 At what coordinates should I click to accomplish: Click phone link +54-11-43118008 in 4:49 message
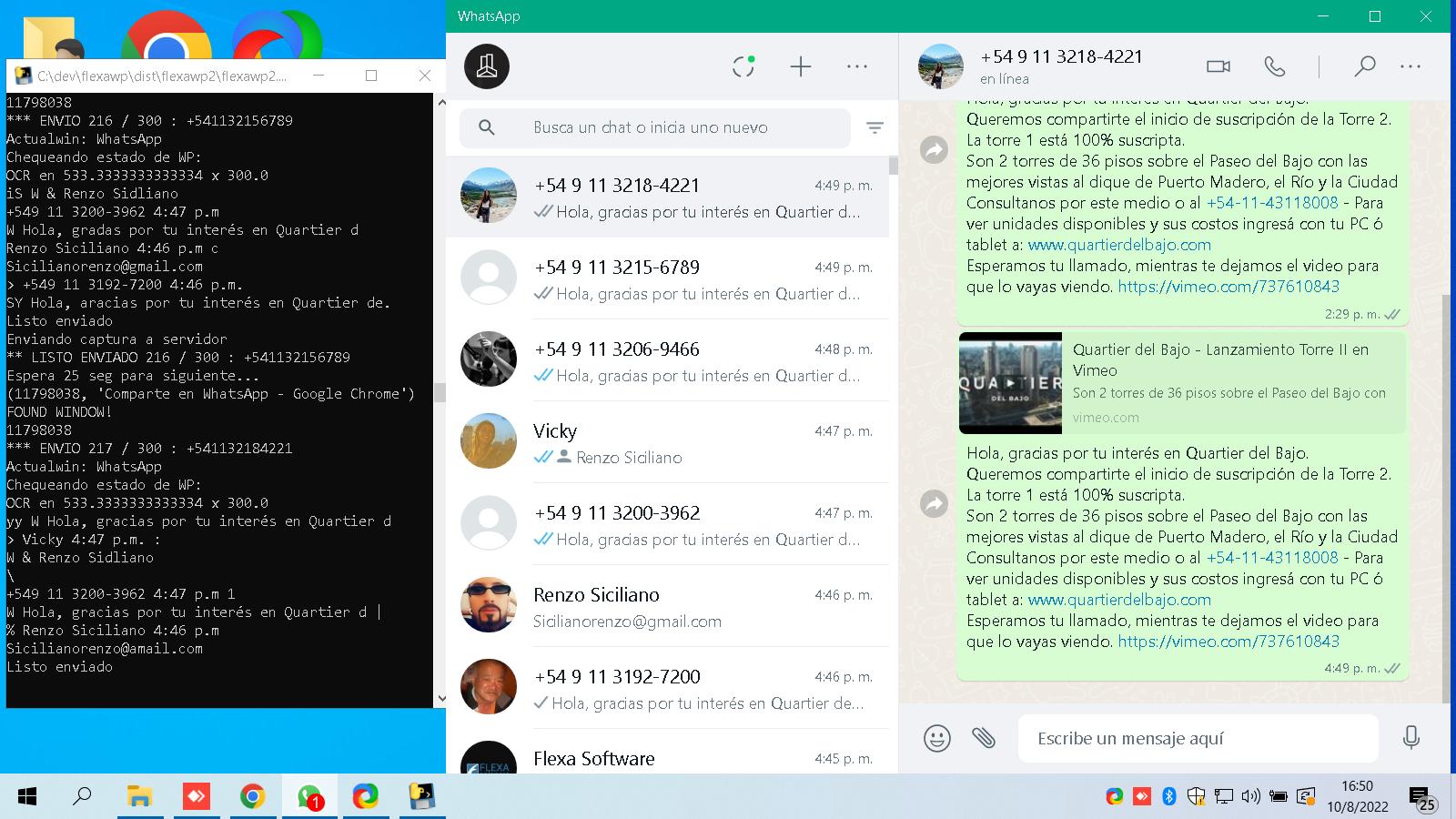pyautogui.click(x=1272, y=558)
